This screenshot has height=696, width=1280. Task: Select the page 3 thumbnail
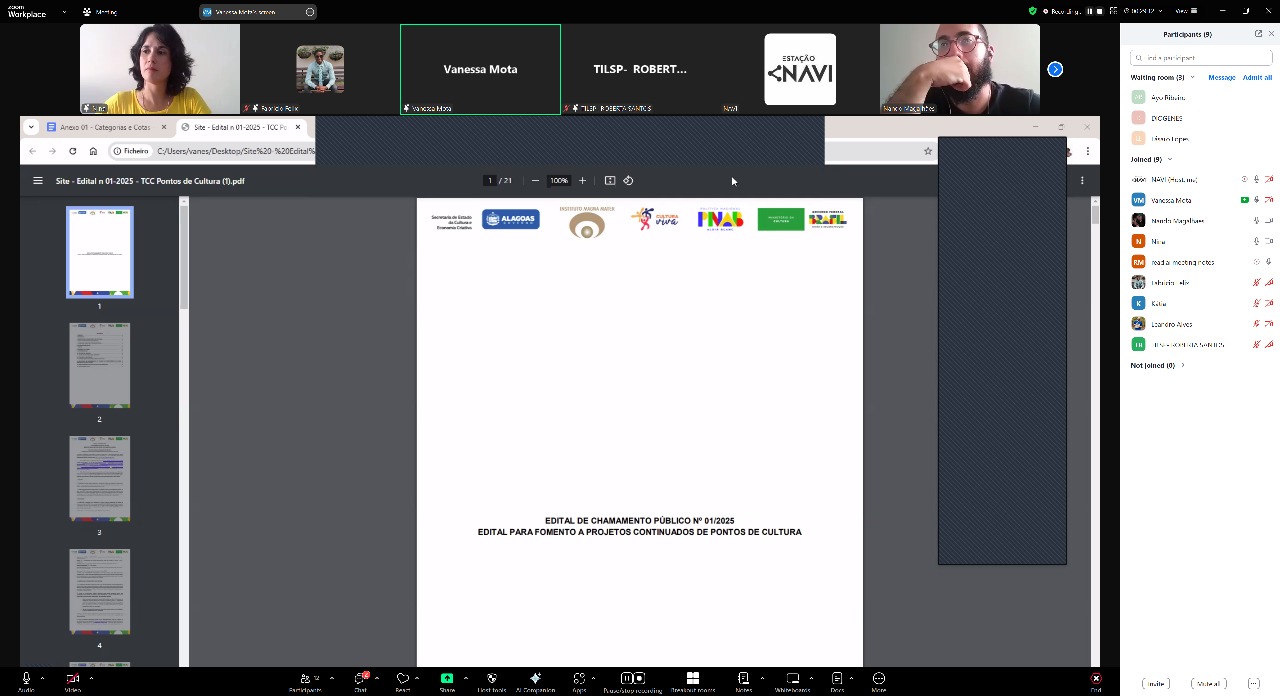tap(99, 478)
